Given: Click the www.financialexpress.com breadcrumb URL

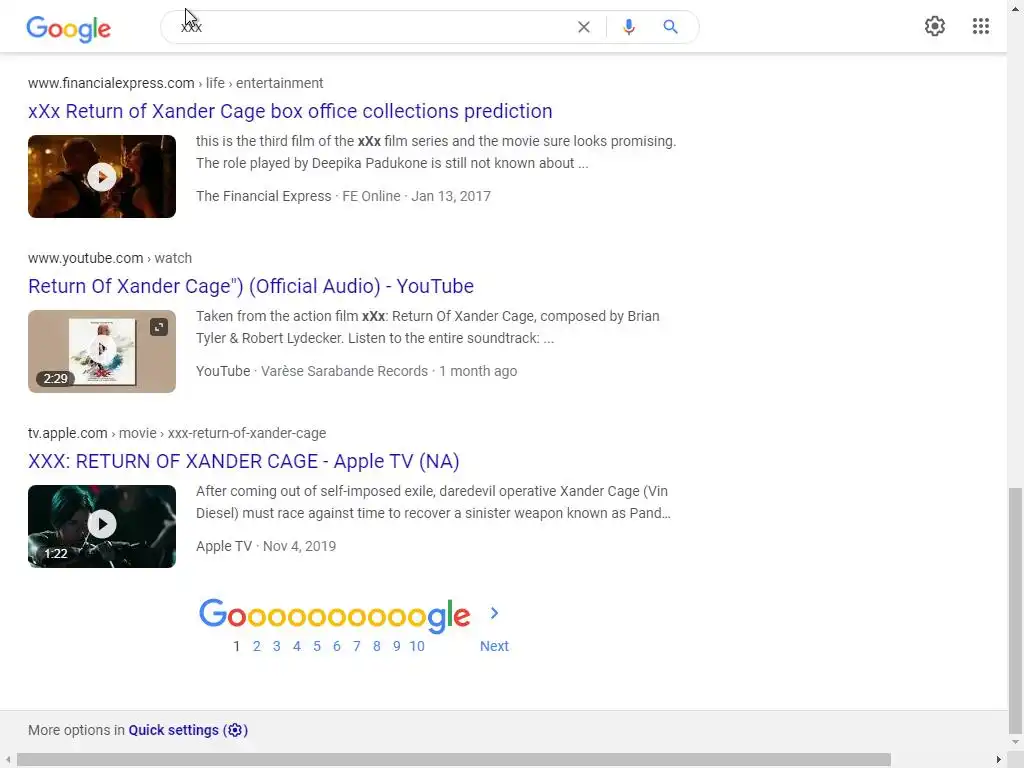Looking at the screenshot, I should [176, 83].
